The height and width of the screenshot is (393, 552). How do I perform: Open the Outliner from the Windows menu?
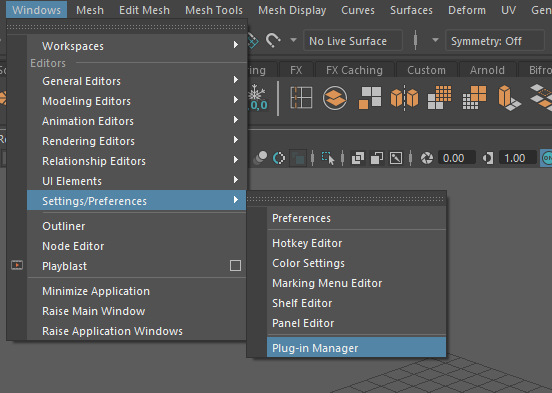point(136,226)
